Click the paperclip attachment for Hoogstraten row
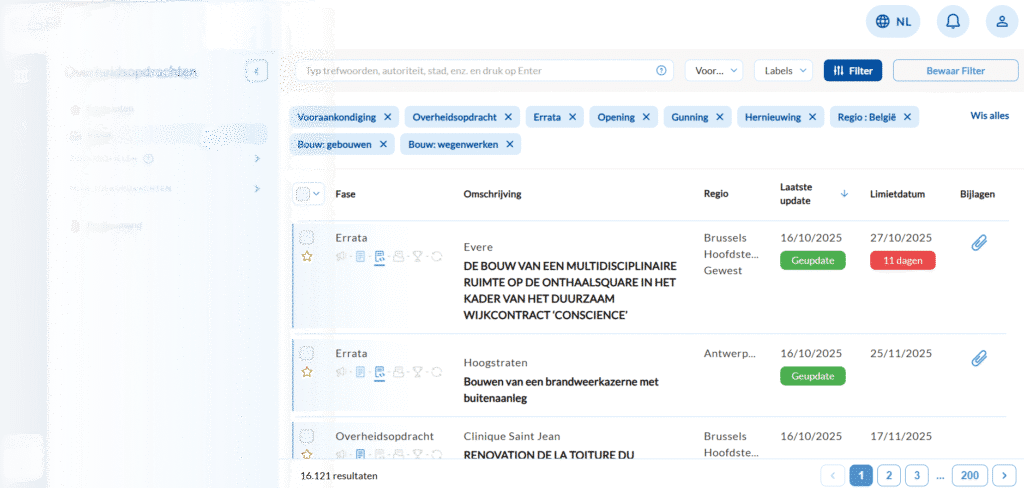Screen dimensions: 1024x488 pos(979,358)
